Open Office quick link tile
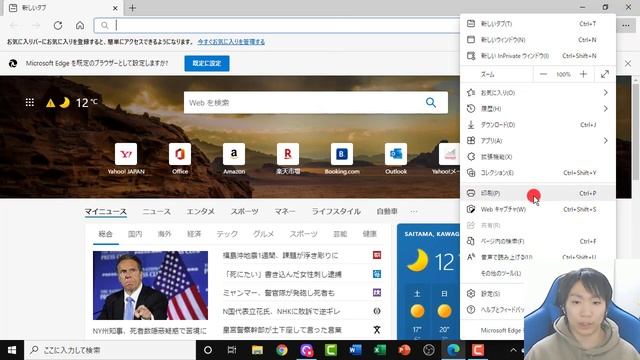The width and height of the screenshot is (640, 360). 180,159
